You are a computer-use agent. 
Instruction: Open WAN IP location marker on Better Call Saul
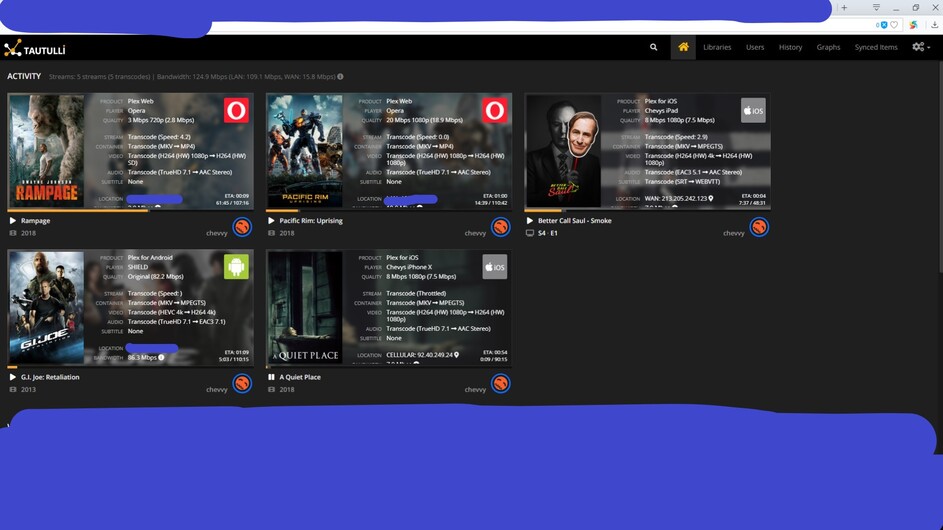711,199
